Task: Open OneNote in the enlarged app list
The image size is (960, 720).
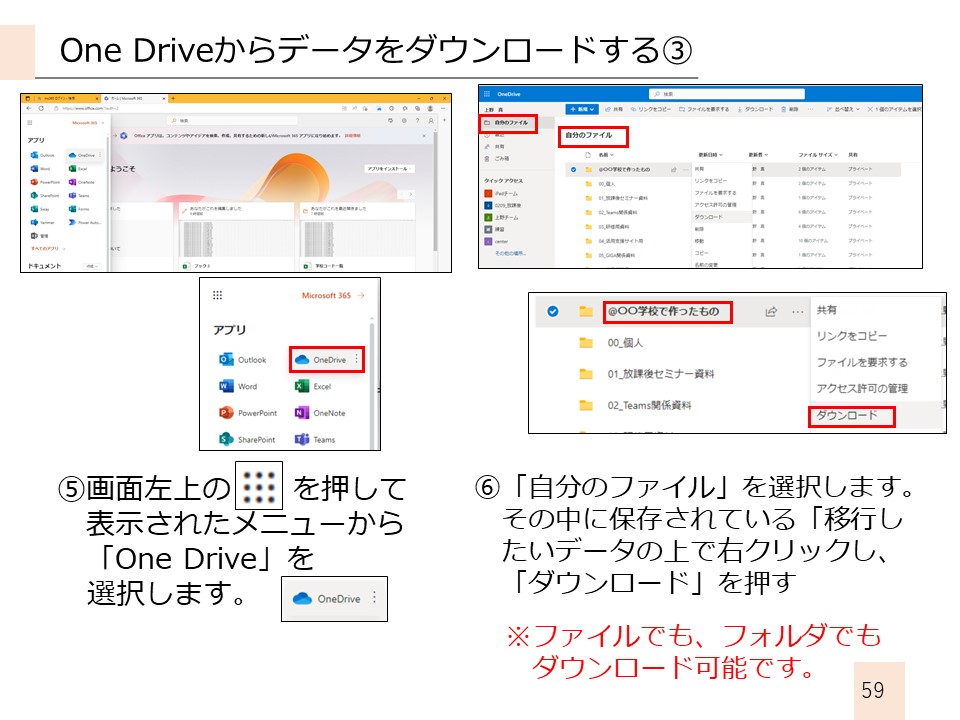Action: tap(320, 413)
